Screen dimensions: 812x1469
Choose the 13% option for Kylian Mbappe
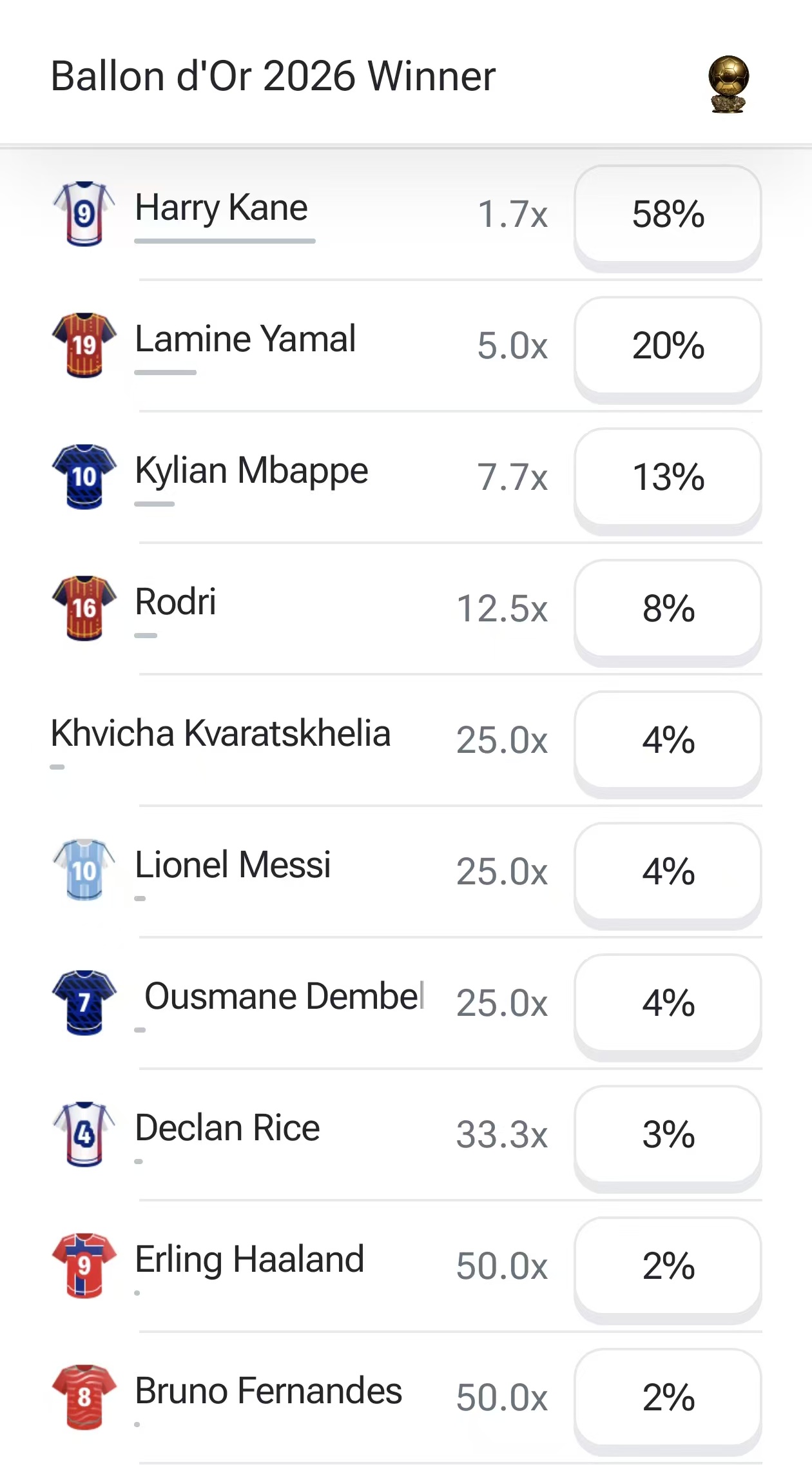[668, 478]
